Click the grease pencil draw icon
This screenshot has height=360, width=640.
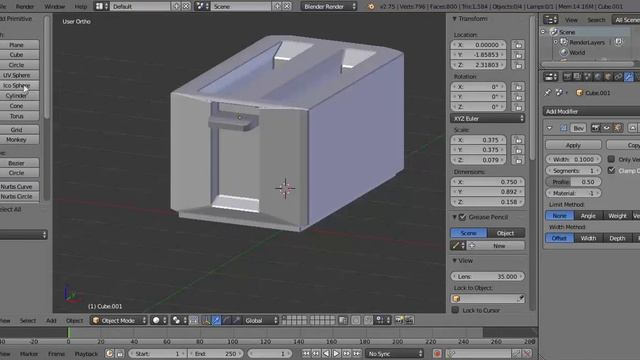pyautogui.click(x=458, y=245)
